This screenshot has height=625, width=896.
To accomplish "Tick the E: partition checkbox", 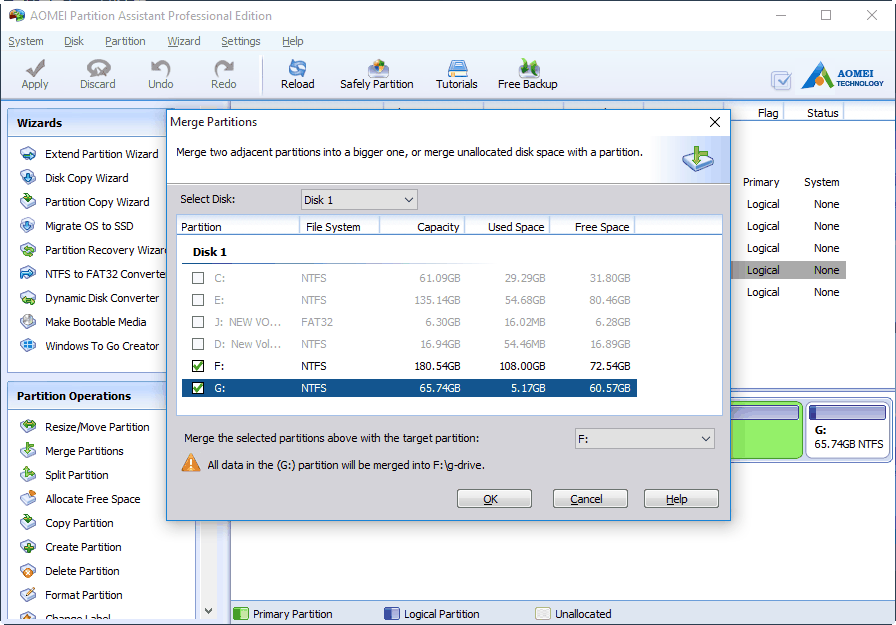I will [198, 300].
